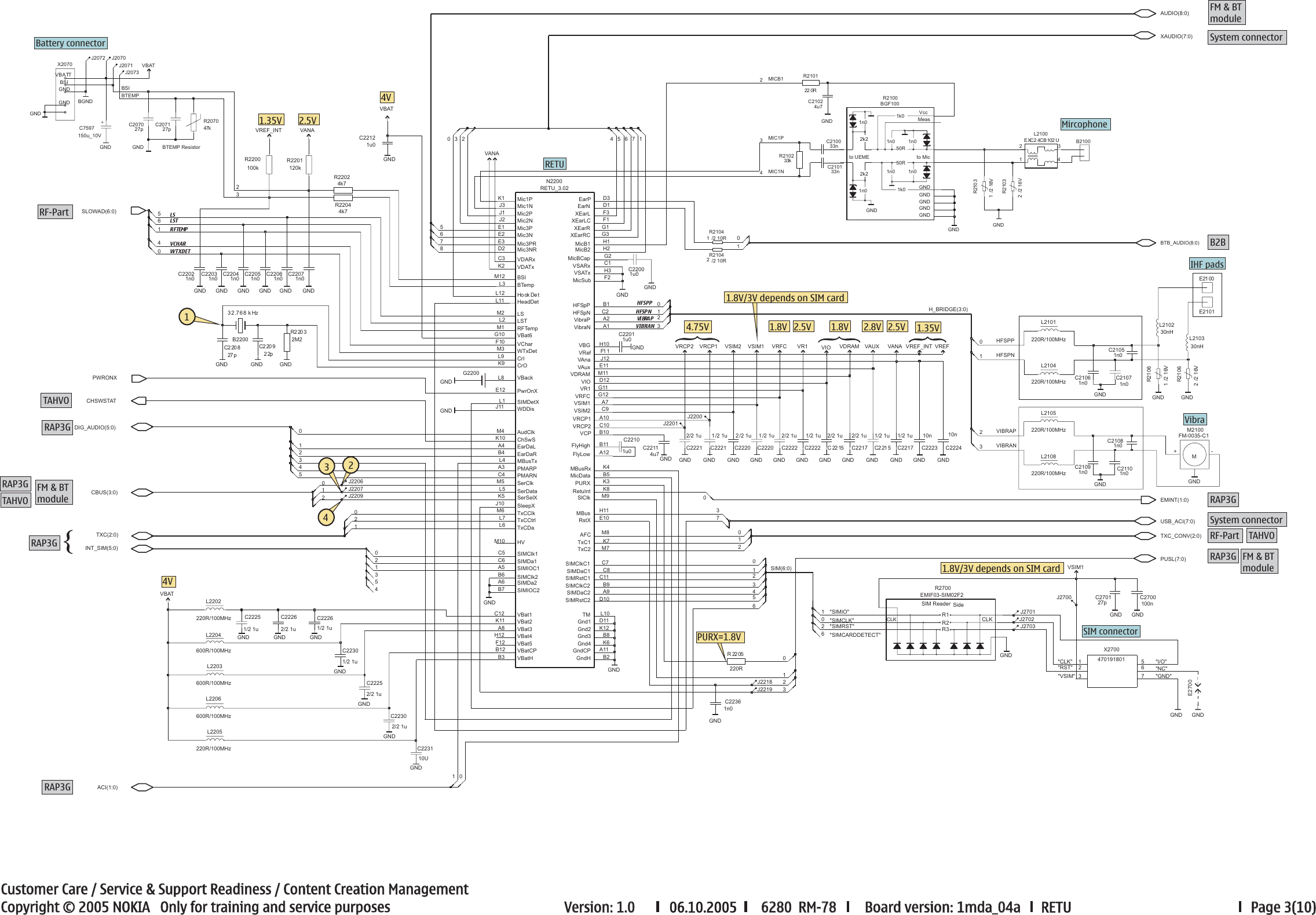The image size is (1316, 915).
Task: Click the 1.8V/3V depends on SIM card note
Action: pos(785,297)
